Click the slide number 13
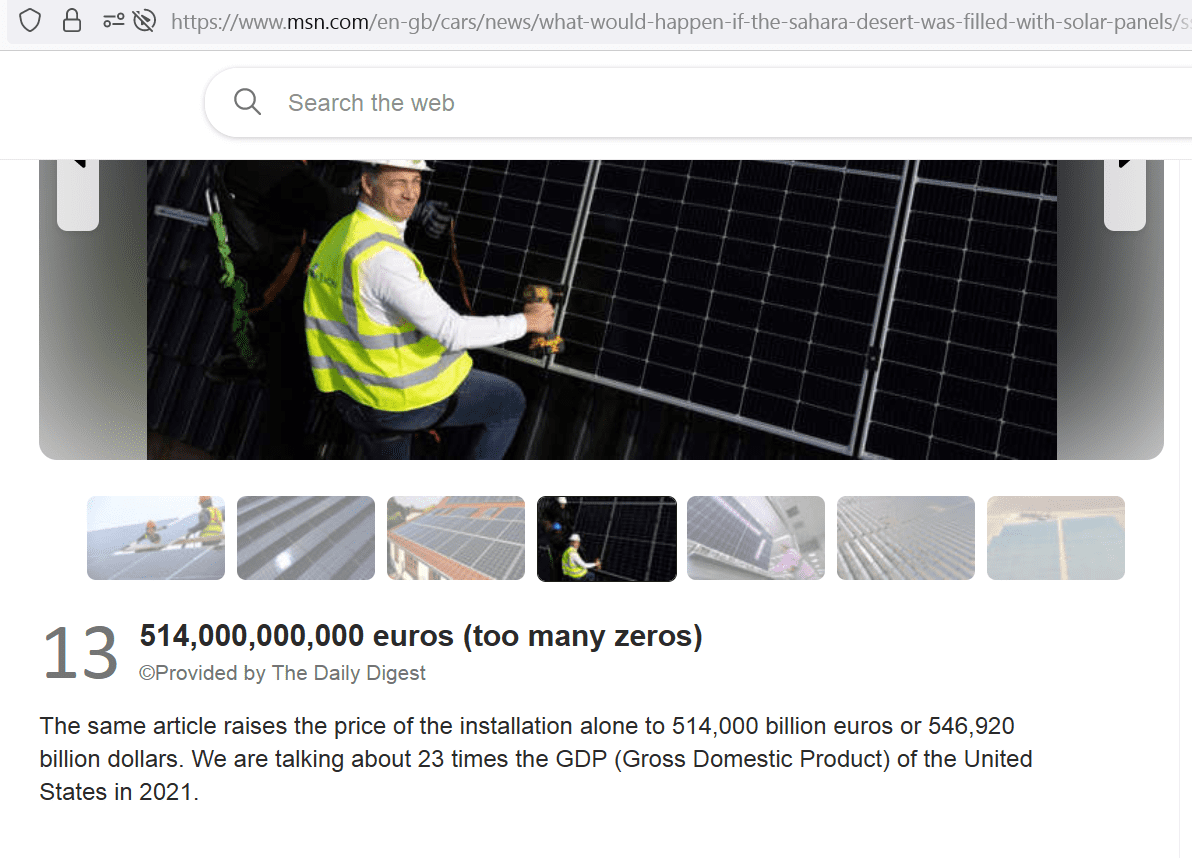Image resolution: width=1192 pixels, height=858 pixels. (80, 654)
